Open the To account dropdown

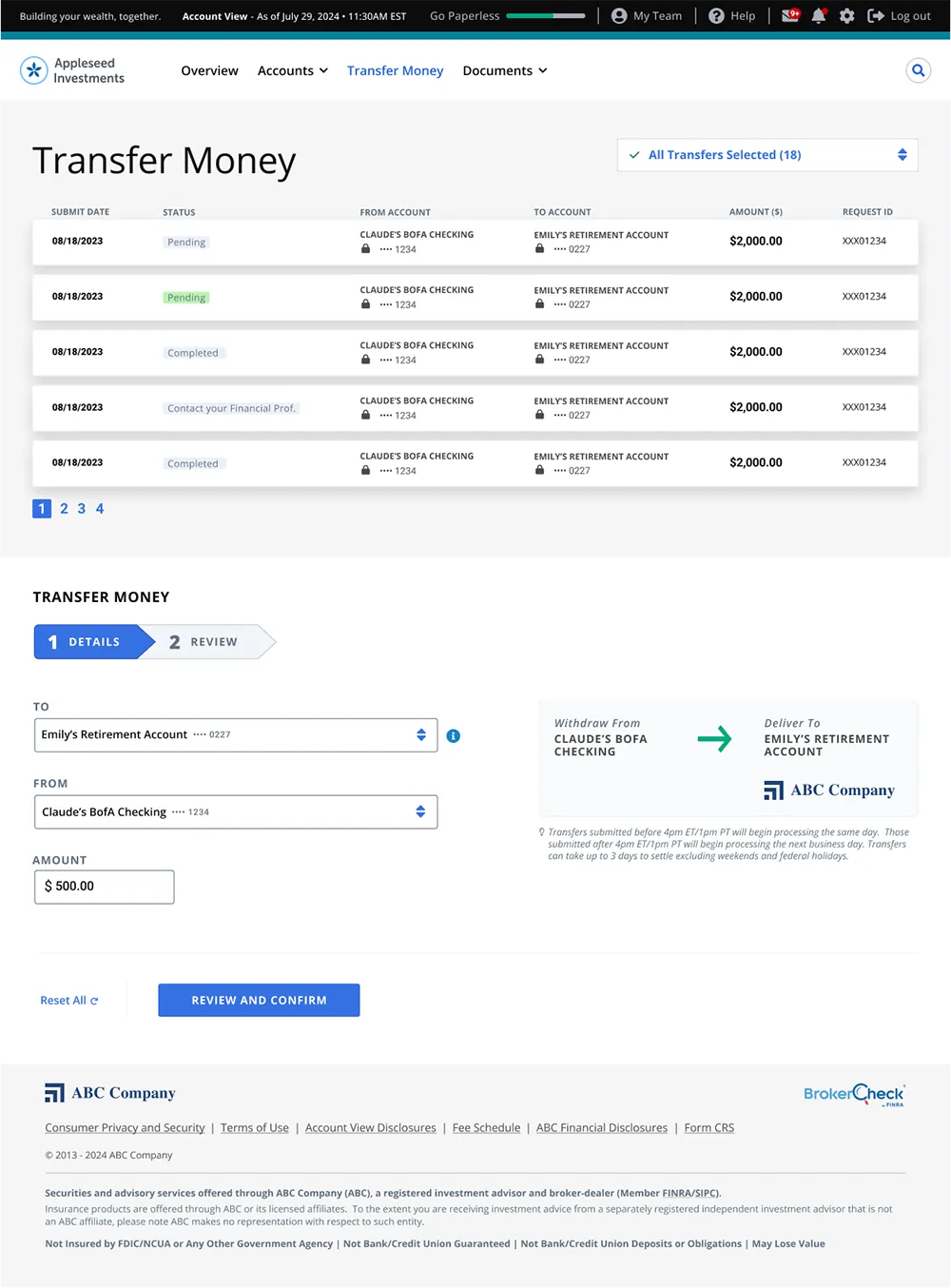point(236,735)
